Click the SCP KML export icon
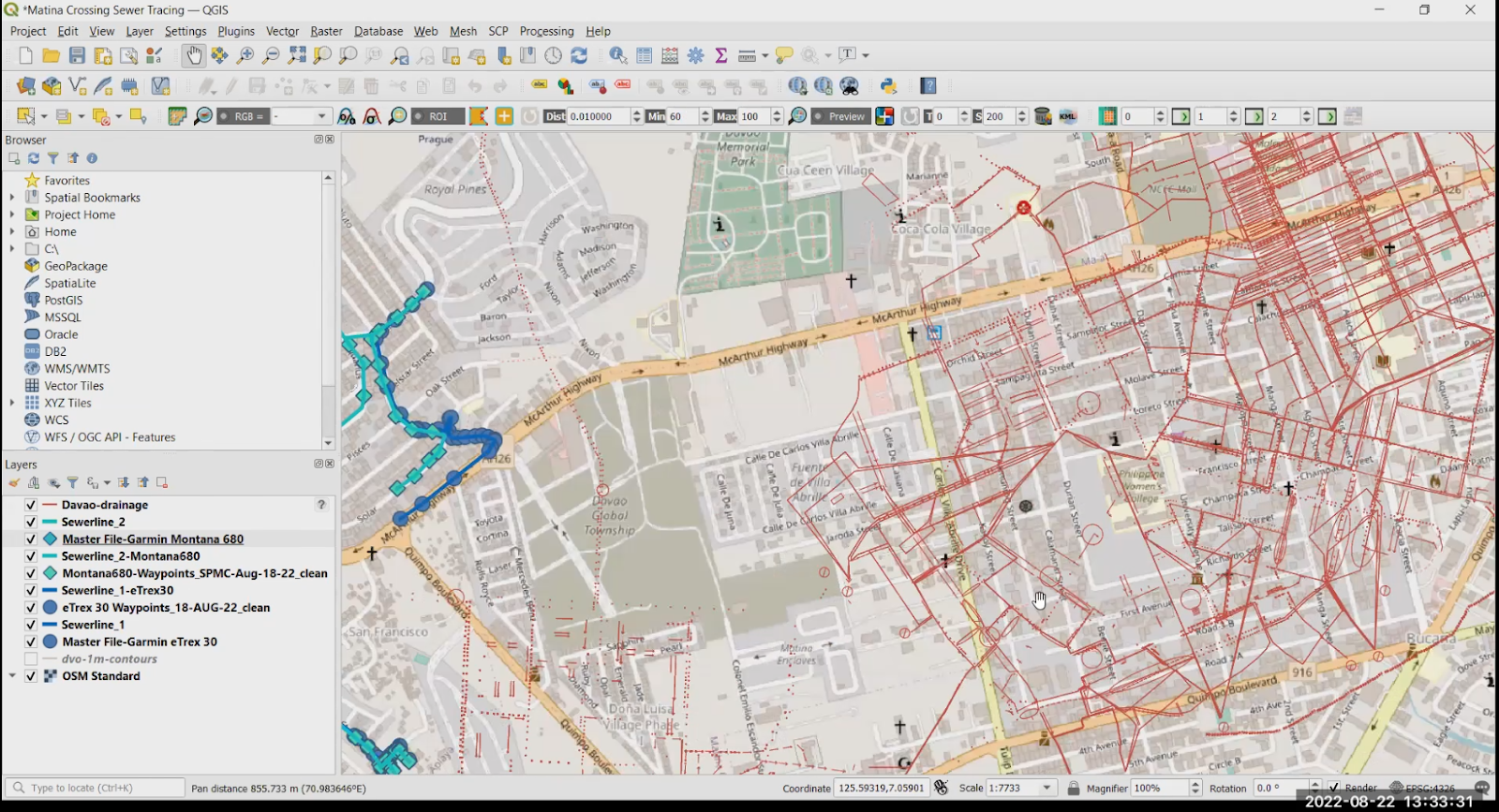The width and height of the screenshot is (1499, 812). coord(1068,116)
